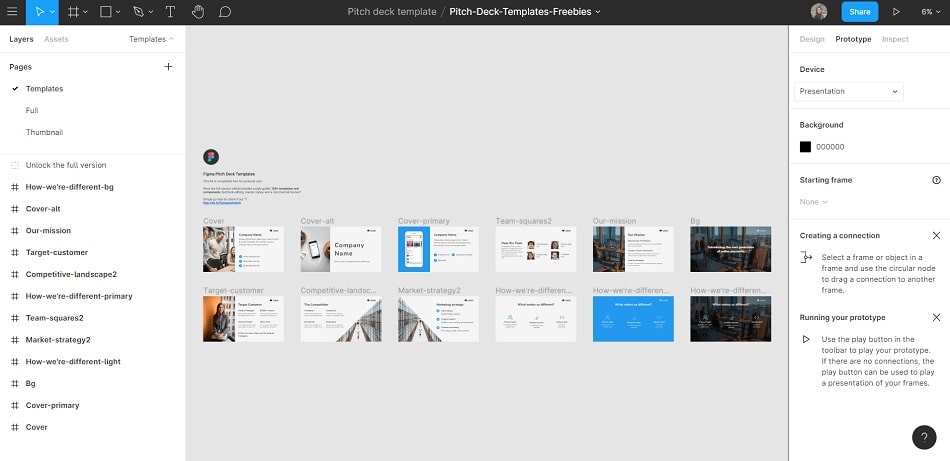950x461 pixels.
Task: Click the Target-customer frame icon in layers
Action: [15, 253]
